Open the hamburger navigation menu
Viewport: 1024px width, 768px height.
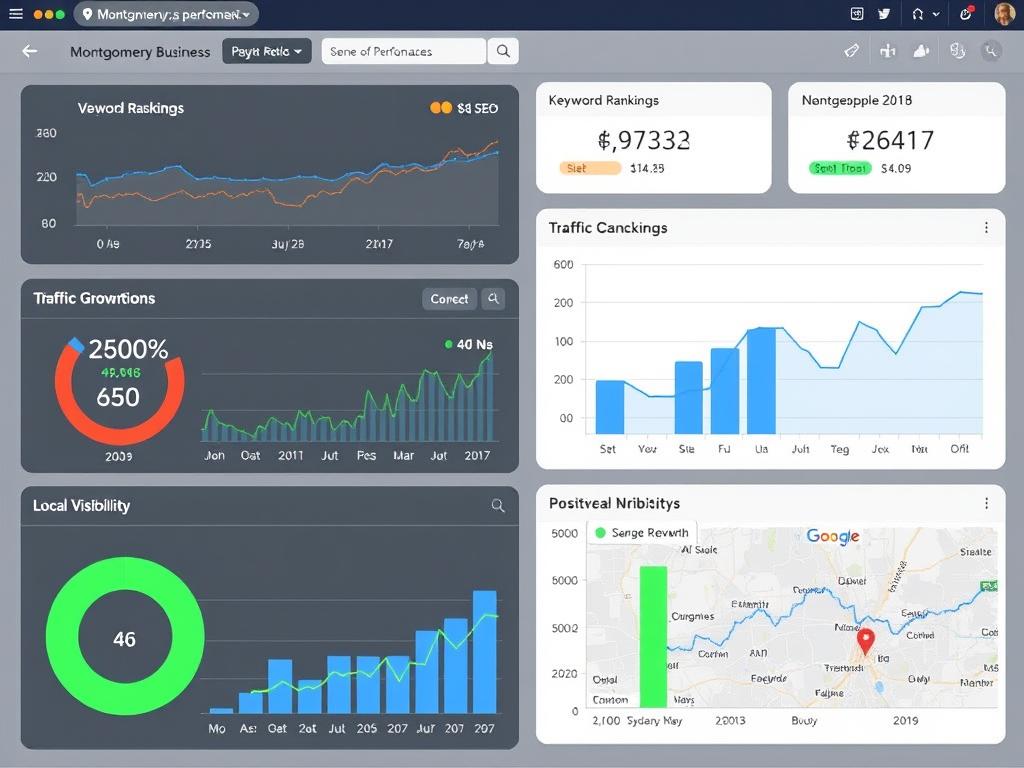pos(15,14)
